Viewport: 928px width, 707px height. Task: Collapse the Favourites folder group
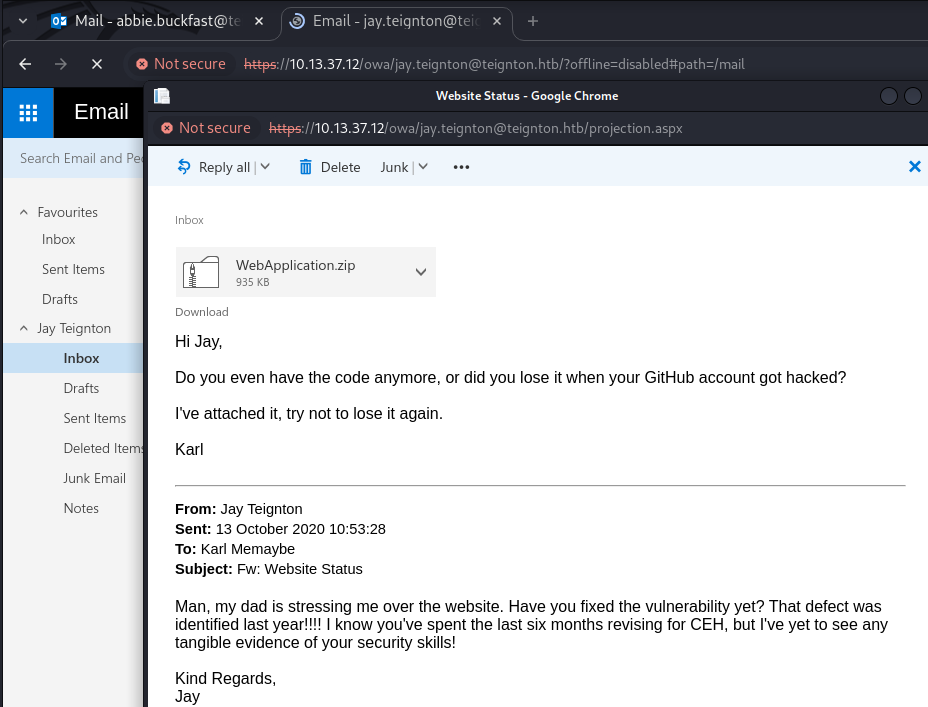click(x=23, y=212)
